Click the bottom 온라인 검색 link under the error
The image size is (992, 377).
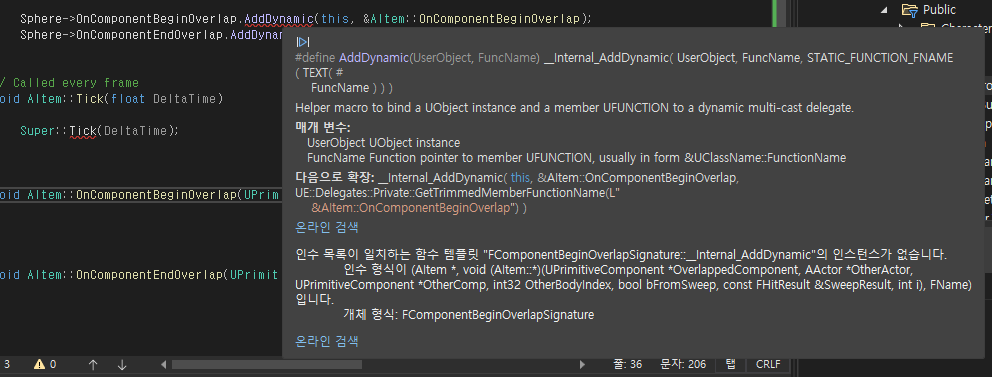click(327, 342)
